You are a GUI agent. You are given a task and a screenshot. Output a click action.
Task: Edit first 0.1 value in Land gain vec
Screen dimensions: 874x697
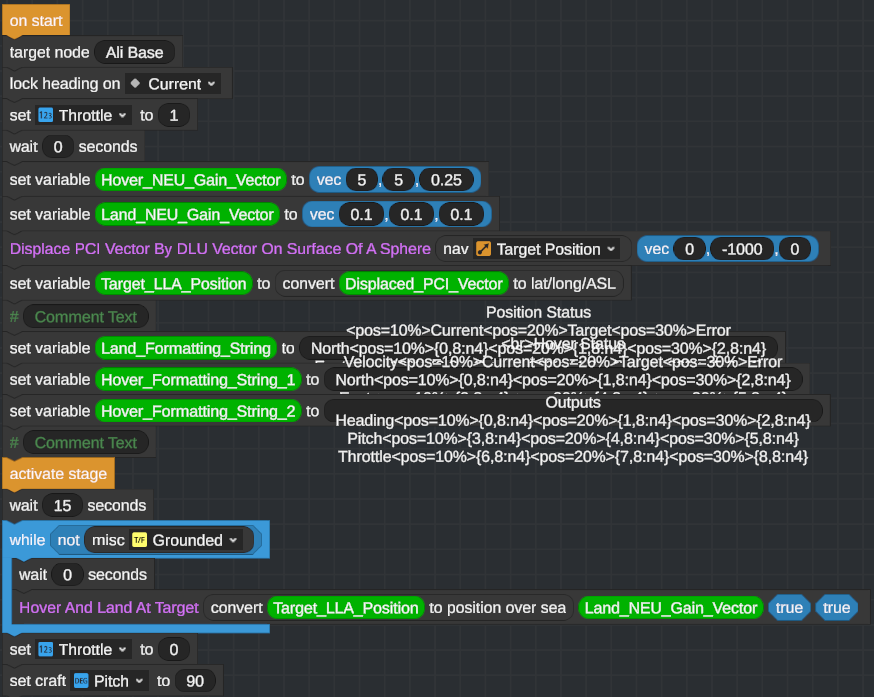coord(361,215)
